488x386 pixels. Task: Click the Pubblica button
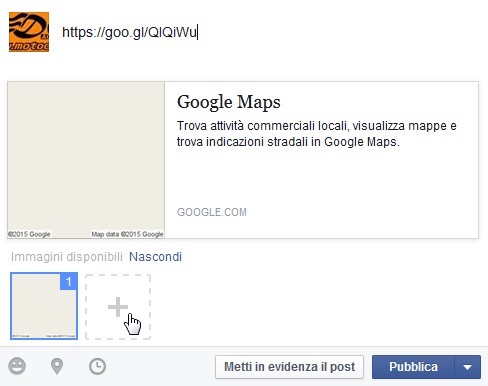tap(413, 367)
